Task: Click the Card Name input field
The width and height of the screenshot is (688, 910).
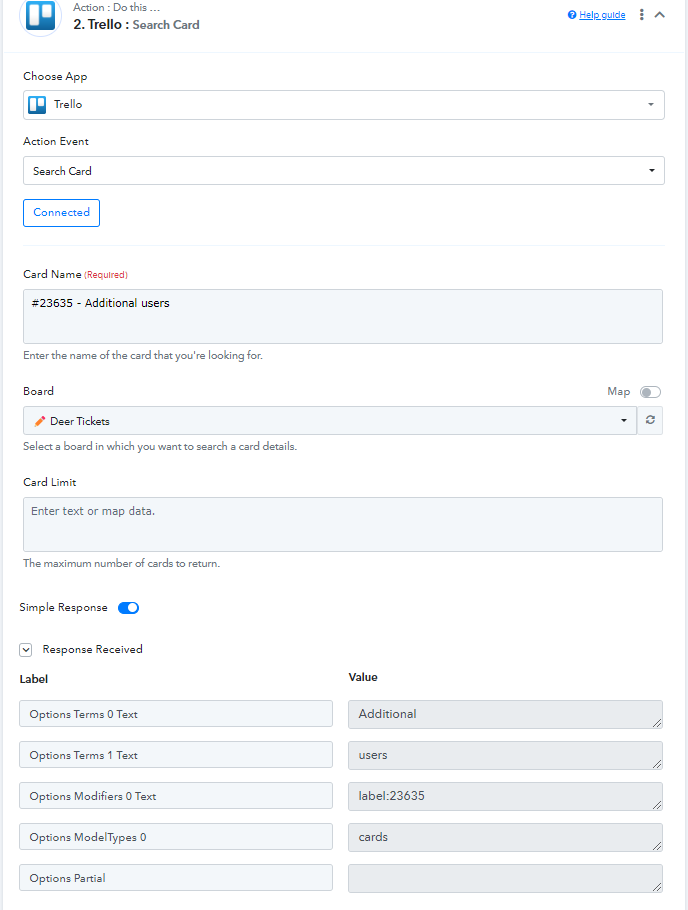Action: (x=343, y=316)
